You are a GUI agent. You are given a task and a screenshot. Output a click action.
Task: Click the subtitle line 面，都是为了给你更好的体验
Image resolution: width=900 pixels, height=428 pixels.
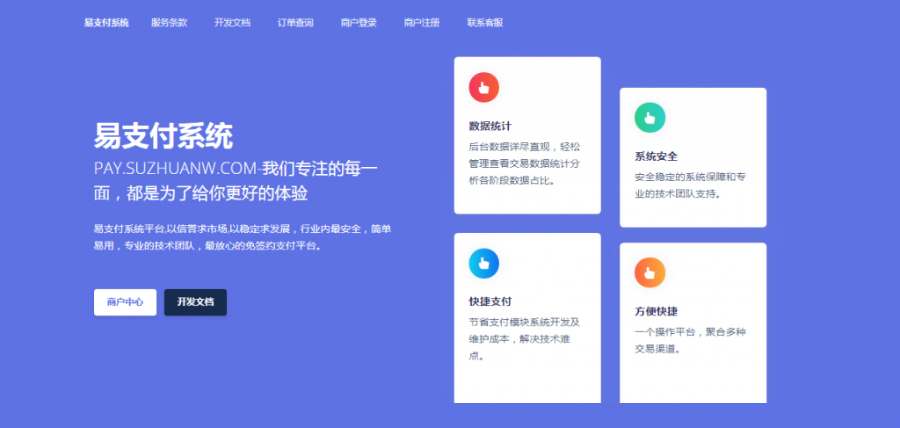click(x=201, y=193)
